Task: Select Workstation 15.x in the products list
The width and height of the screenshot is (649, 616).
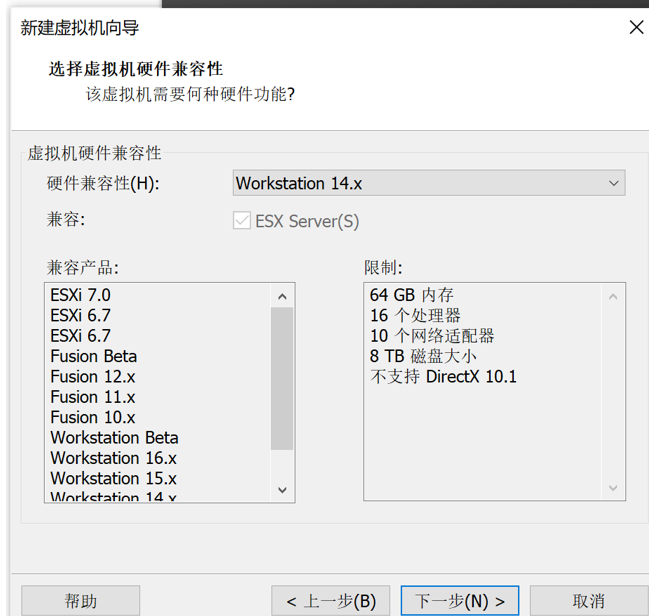Action: [x=113, y=478]
